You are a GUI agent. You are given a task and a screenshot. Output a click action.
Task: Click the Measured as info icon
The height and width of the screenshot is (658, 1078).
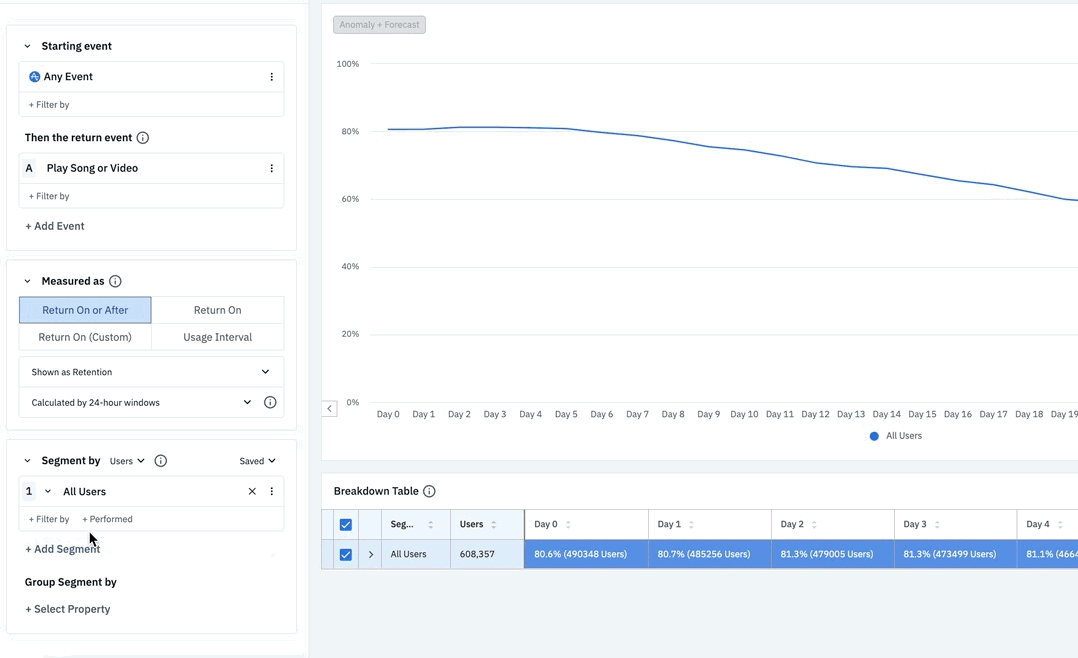(x=115, y=282)
